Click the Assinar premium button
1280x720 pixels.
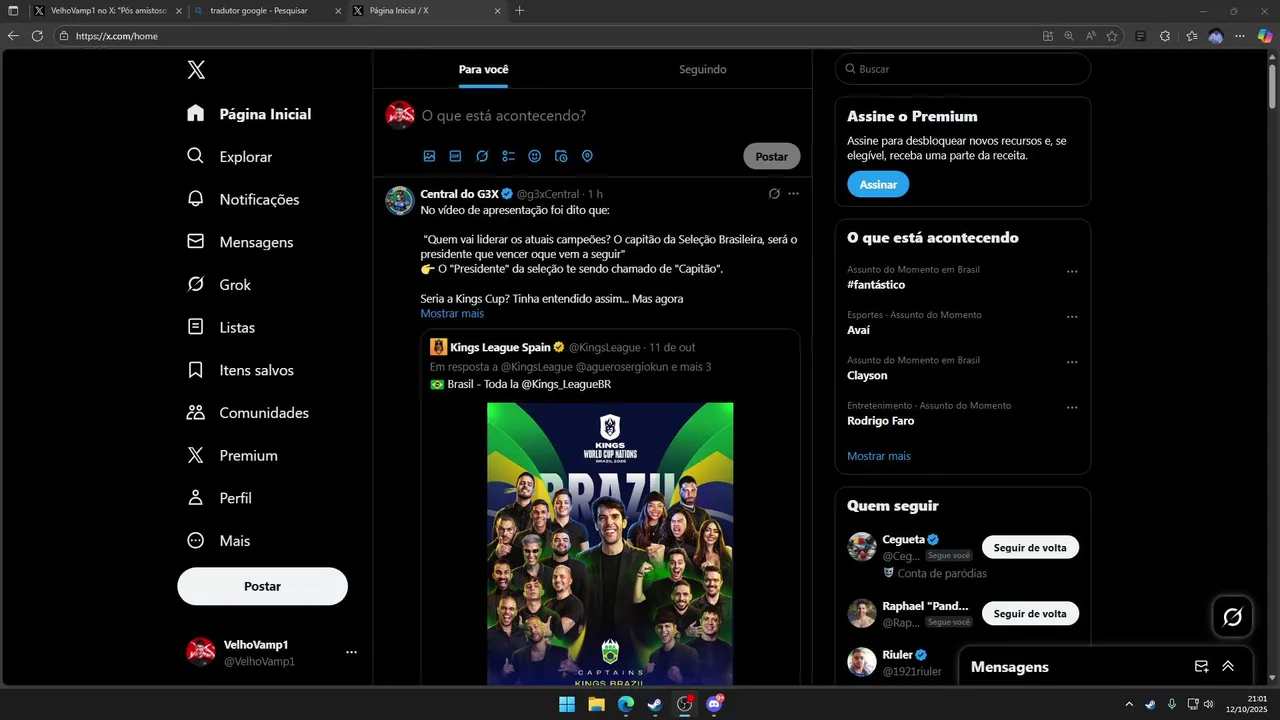[x=878, y=184]
